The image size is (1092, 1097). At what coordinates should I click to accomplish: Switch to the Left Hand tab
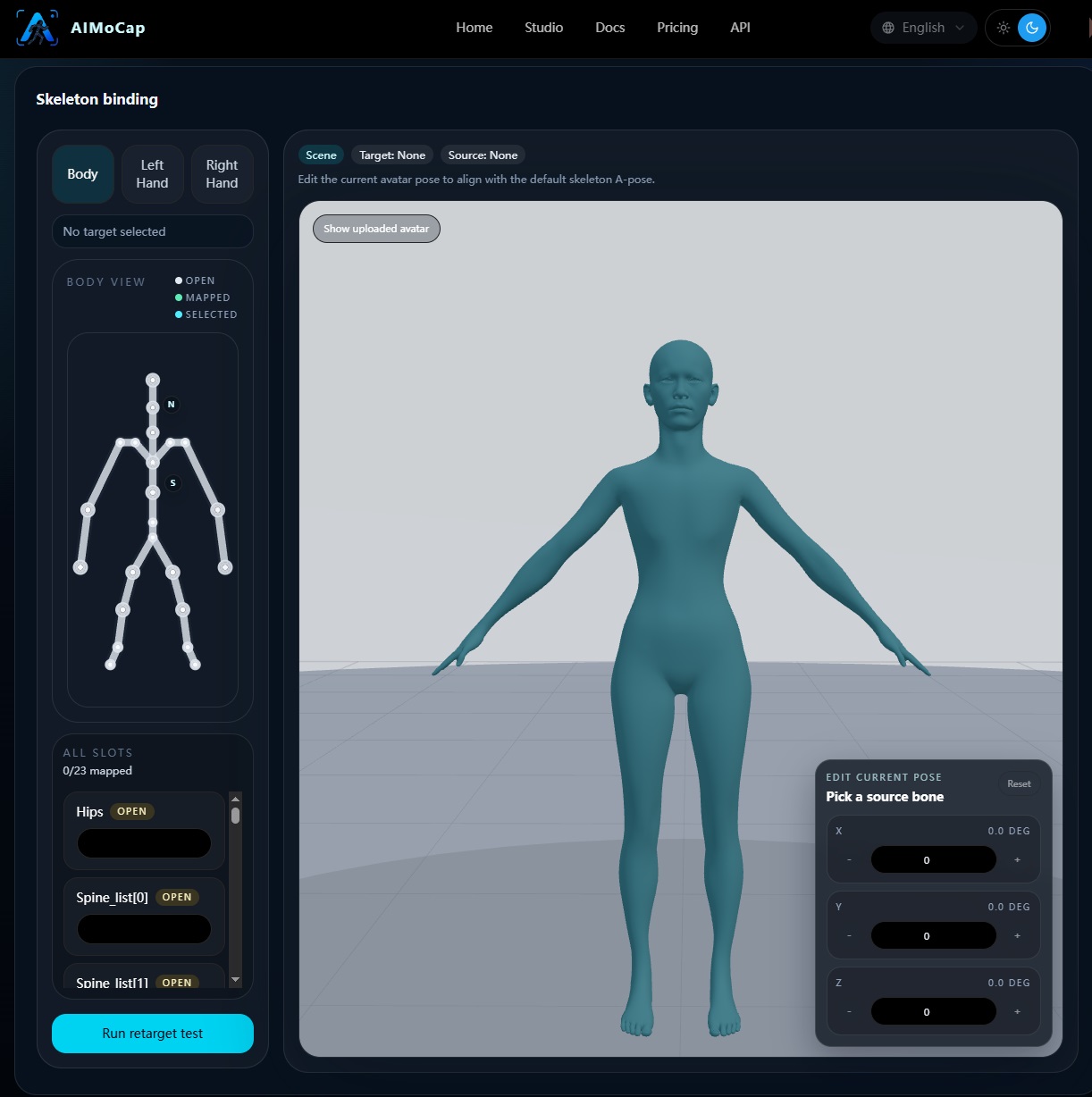click(x=152, y=174)
